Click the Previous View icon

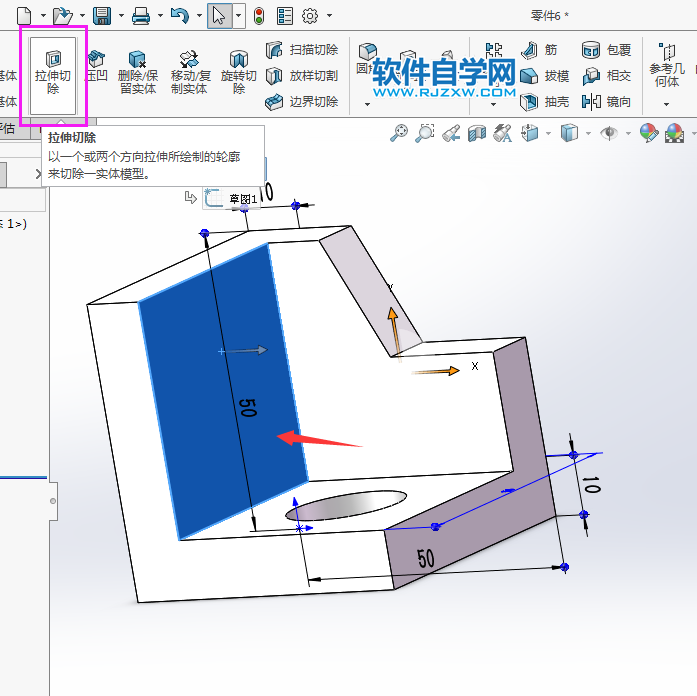point(451,133)
